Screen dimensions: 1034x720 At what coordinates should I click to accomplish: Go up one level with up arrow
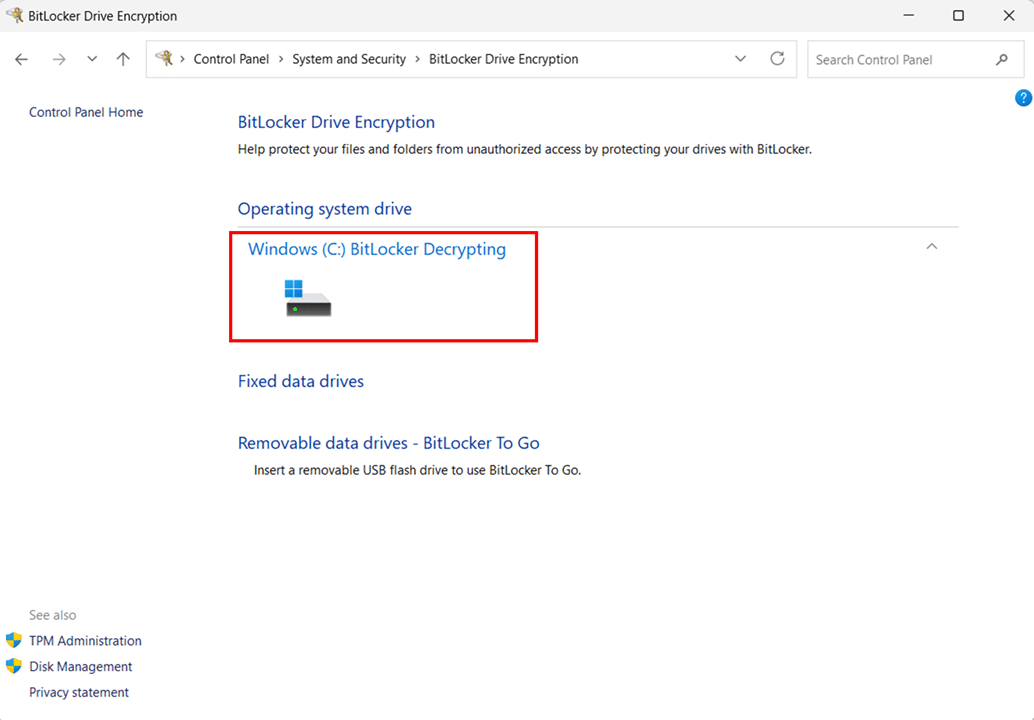pos(123,59)
